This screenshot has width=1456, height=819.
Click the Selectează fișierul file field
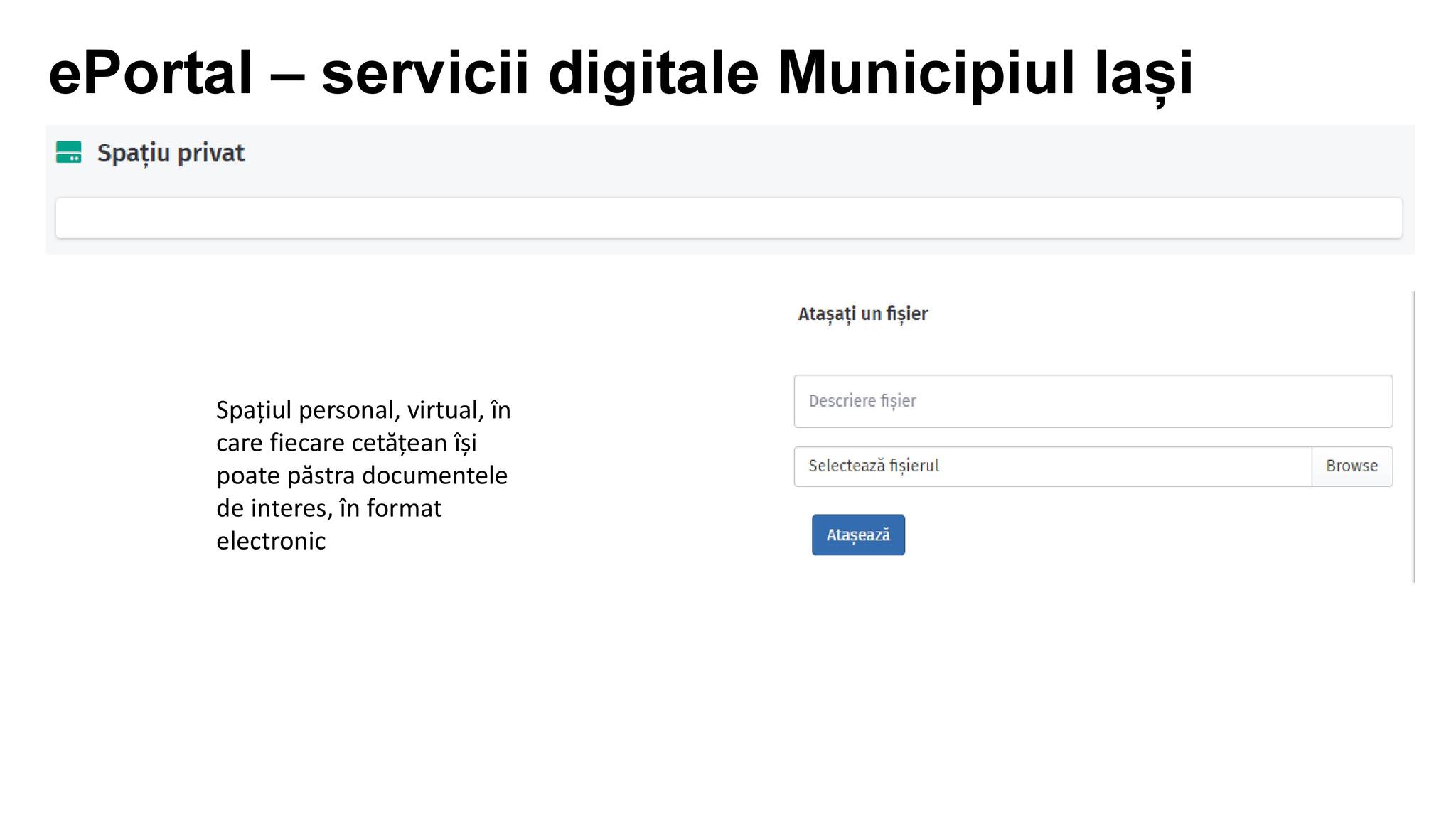[1052, 466]
